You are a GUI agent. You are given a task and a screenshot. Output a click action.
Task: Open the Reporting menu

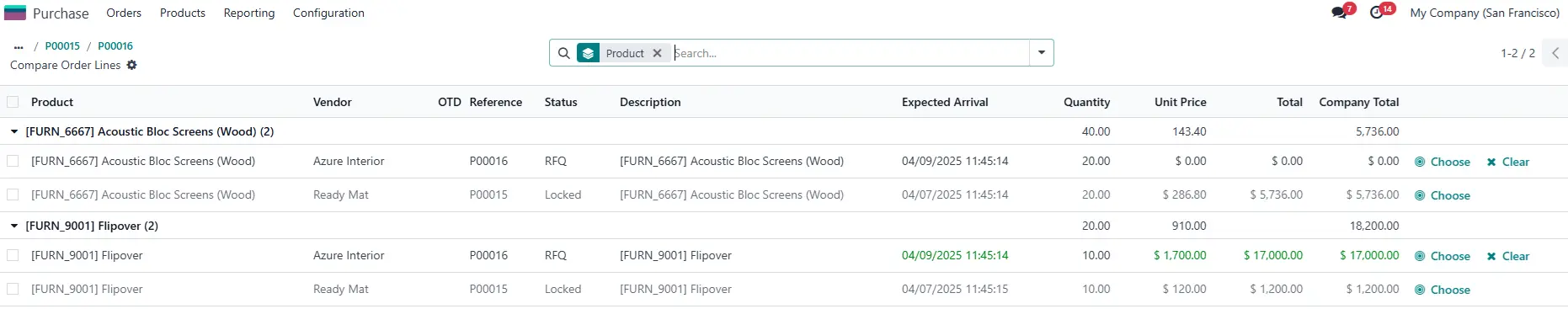pos(249,13)
